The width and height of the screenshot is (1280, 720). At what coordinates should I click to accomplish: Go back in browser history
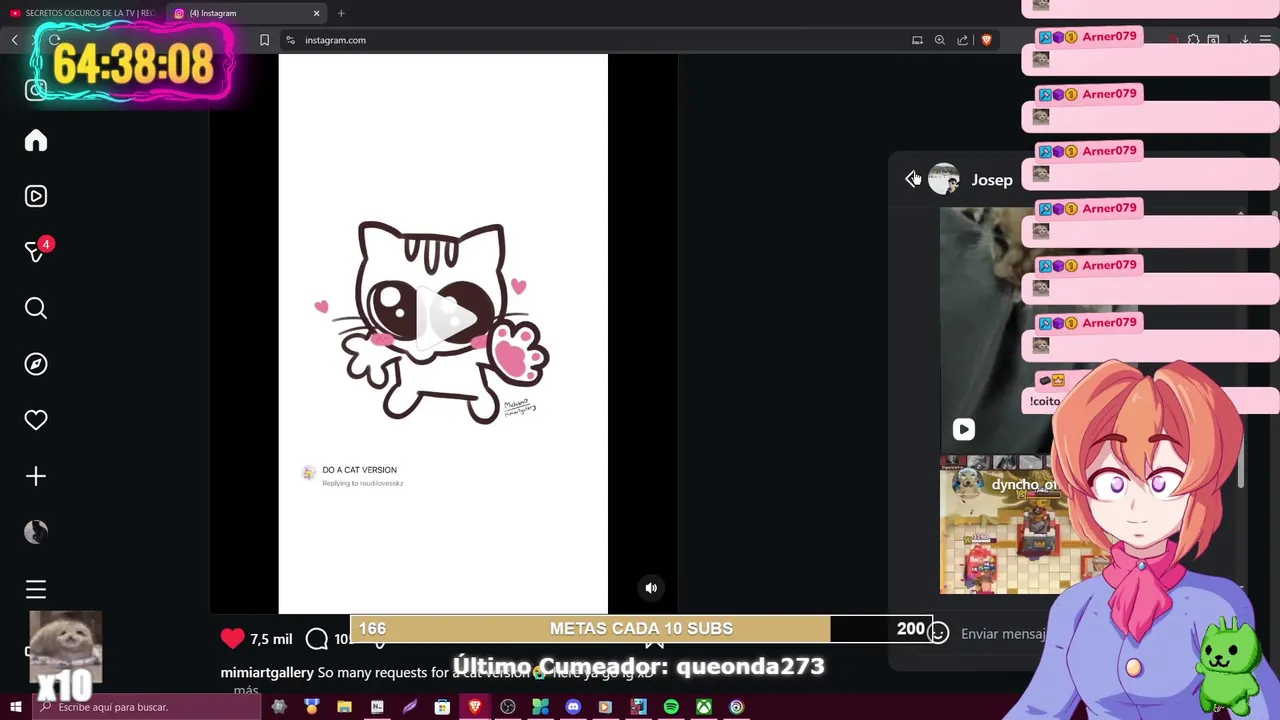click(15, 40)
